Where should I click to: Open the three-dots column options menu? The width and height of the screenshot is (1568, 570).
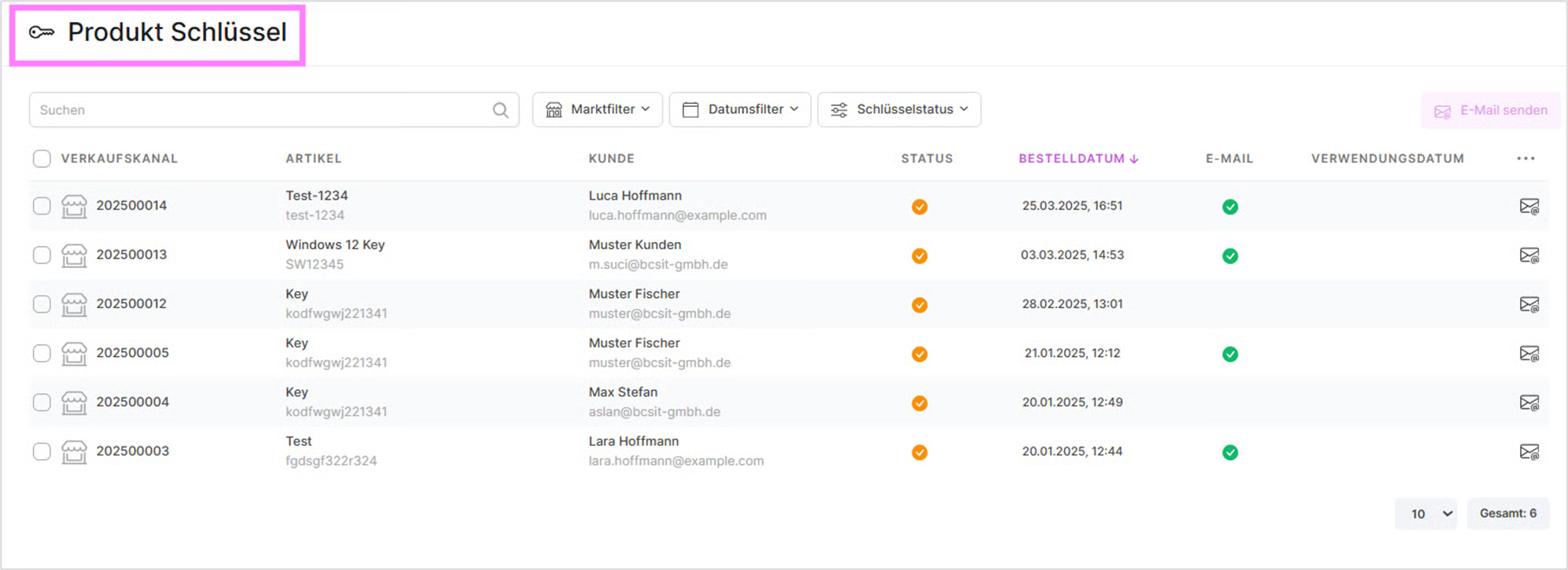(x=1526, y=158)
